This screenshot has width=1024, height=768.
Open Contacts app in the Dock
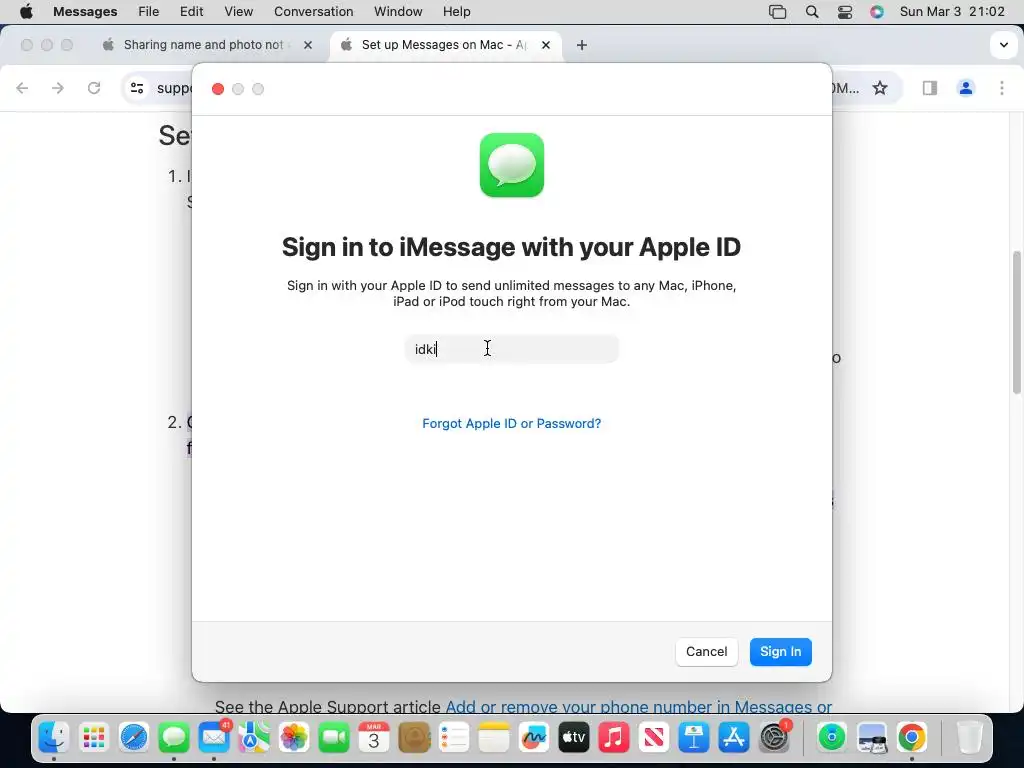(x=414, y=737)
